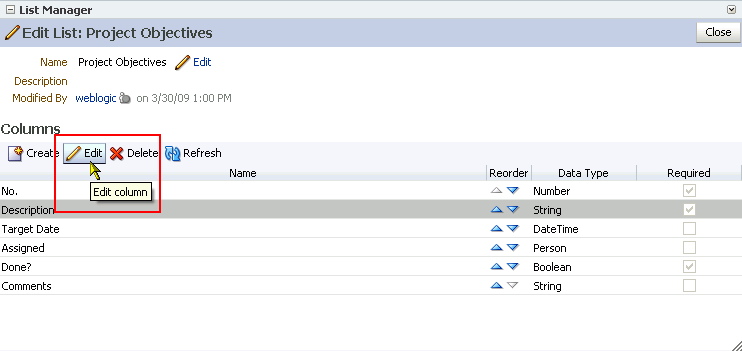Screen dimensions: 742x362
Task: Toggle Required checkbox for Description column
Action: pyautogui.click(x=689, y=210)
